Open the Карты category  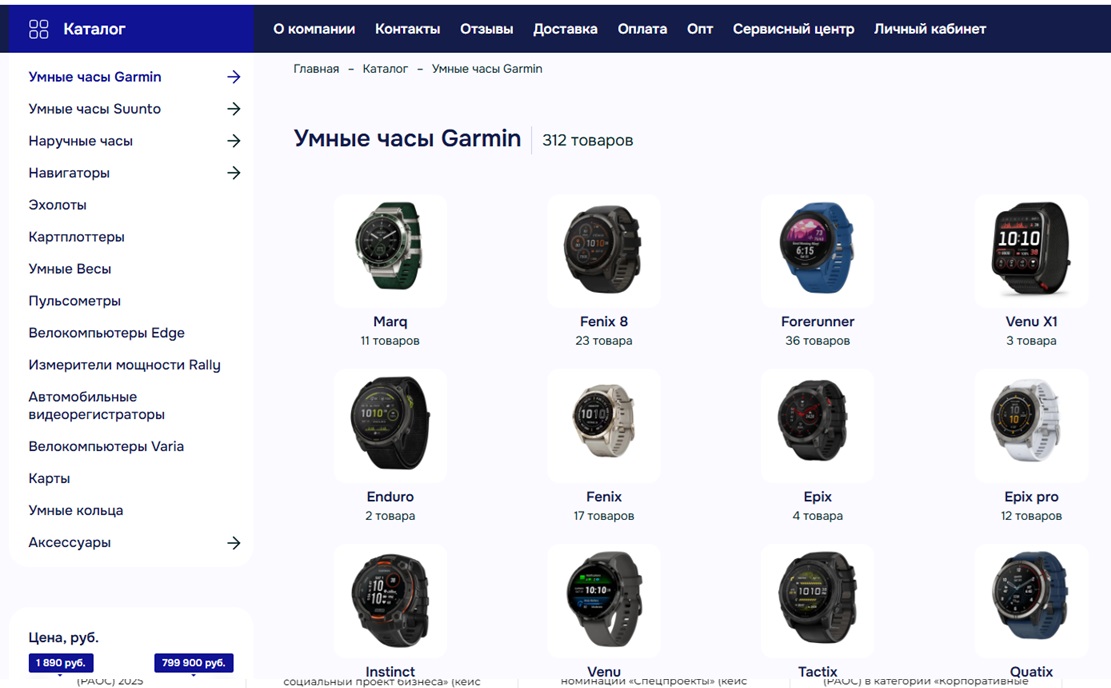click(49, 478)
